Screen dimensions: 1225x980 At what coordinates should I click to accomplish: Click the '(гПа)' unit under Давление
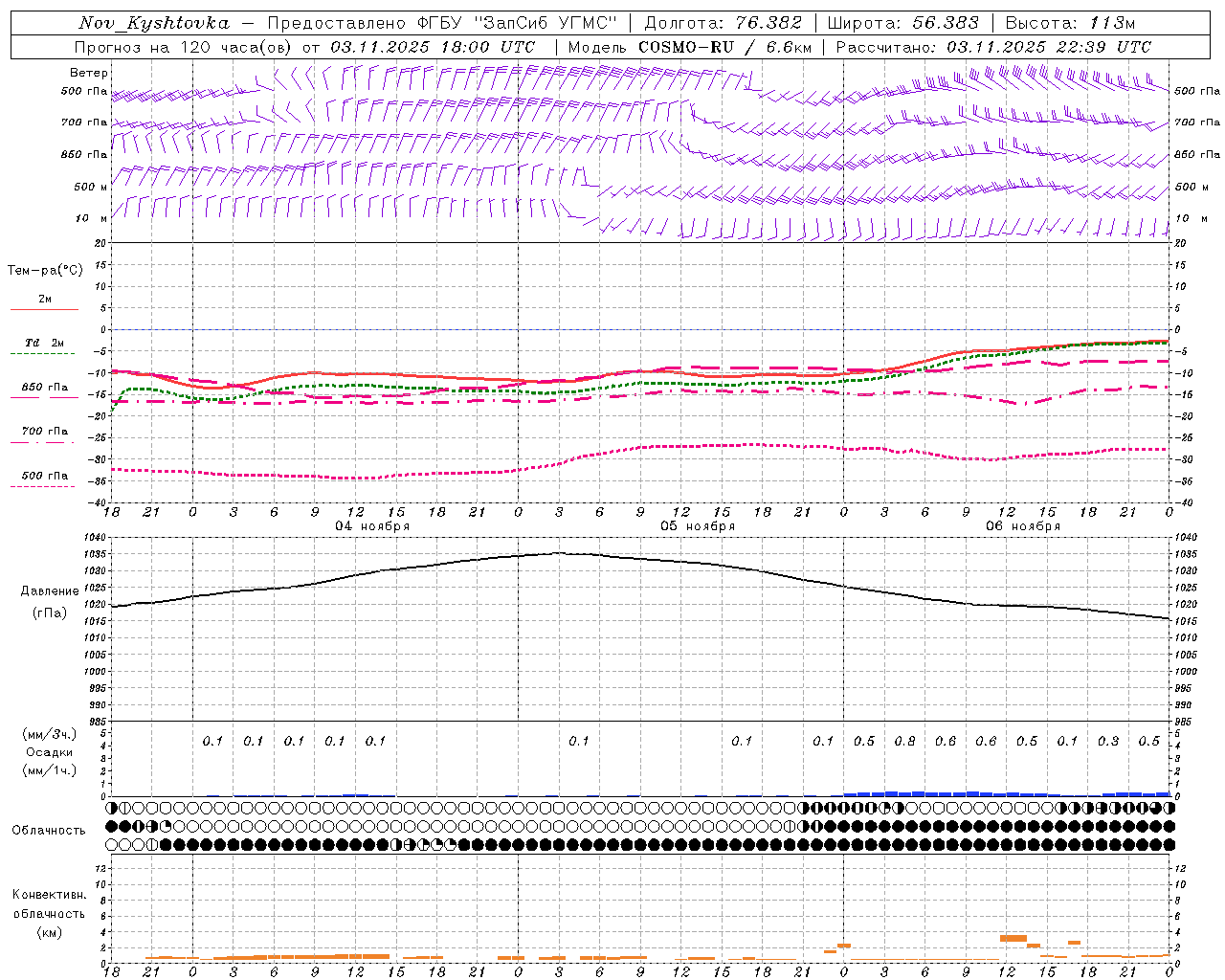coord(50,612)
